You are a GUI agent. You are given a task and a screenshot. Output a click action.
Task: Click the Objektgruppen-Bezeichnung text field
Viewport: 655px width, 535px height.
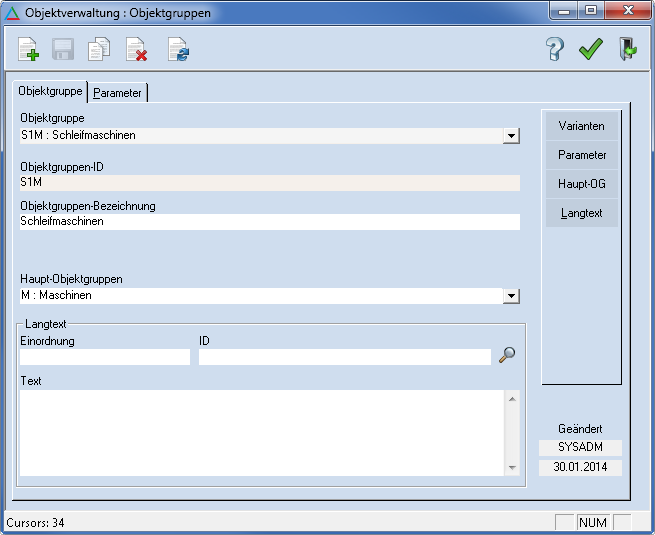pos(269,222)
